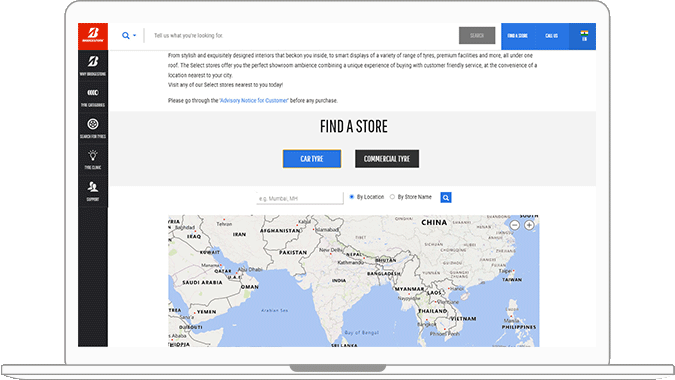
Task: Click the Bridgestone red logo
Action: [x=93, y=36]
